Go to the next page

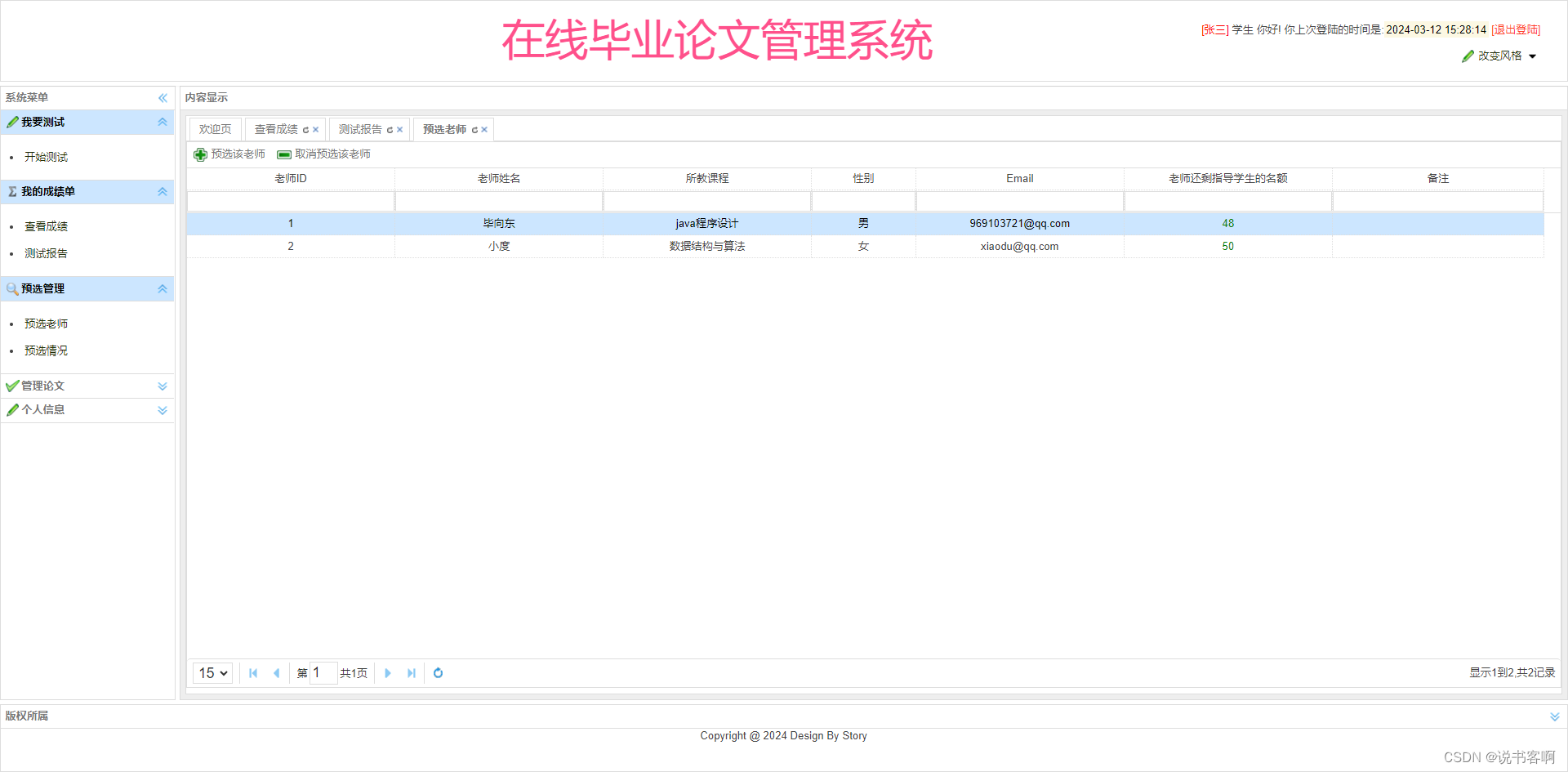388,673
